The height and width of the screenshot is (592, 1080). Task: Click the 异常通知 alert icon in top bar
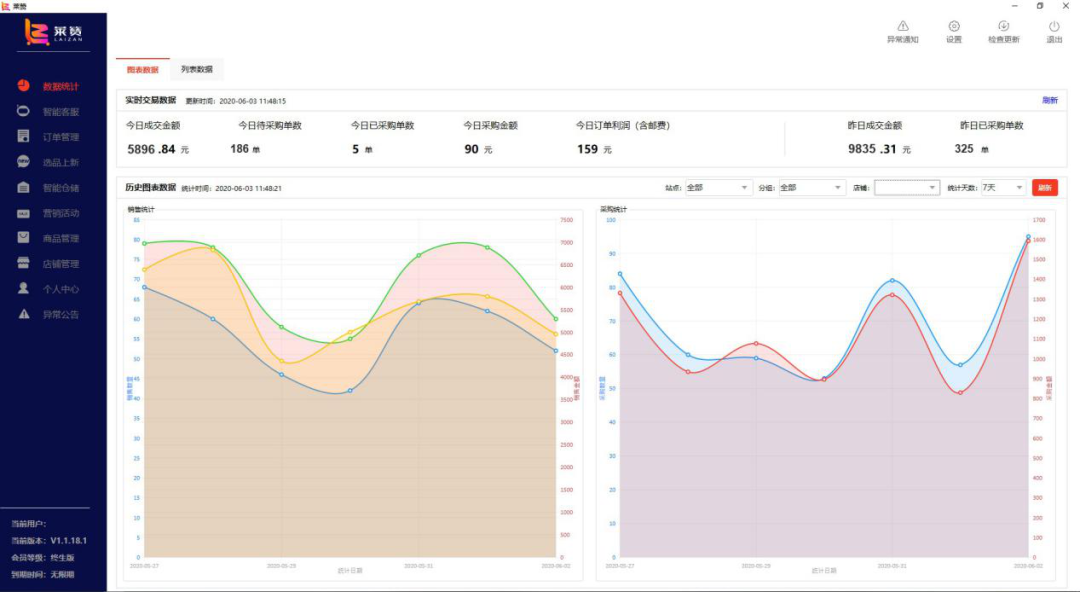[x=902, y=26]
